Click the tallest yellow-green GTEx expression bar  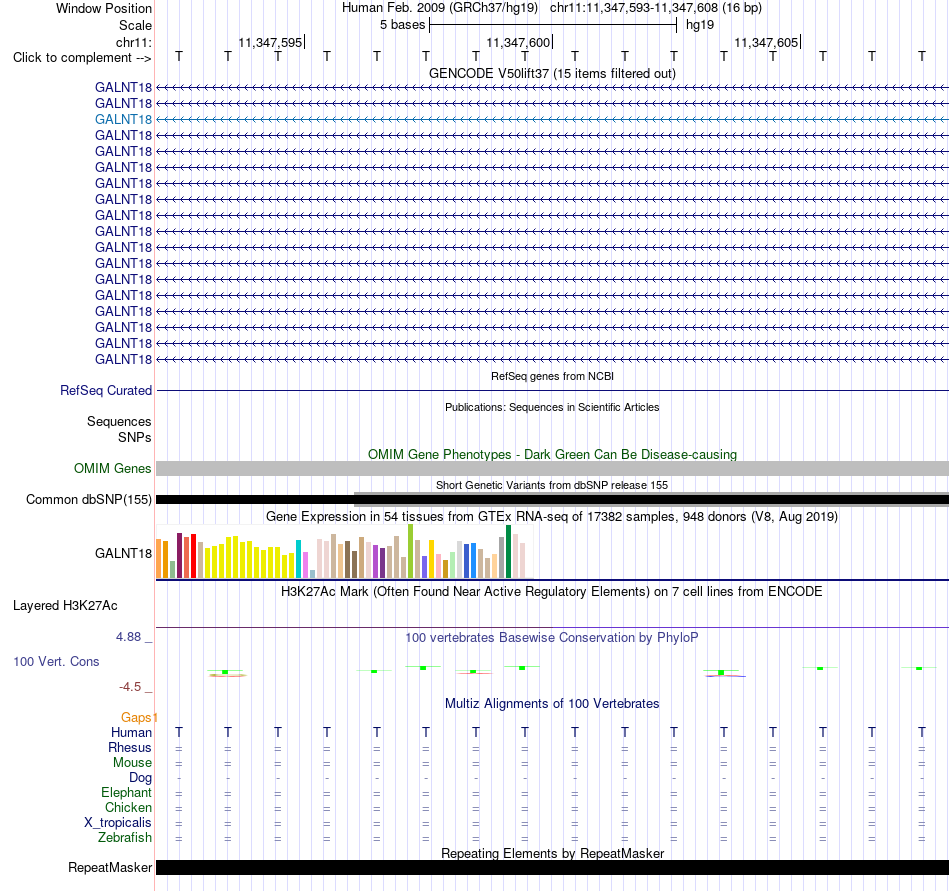point(410,551)
